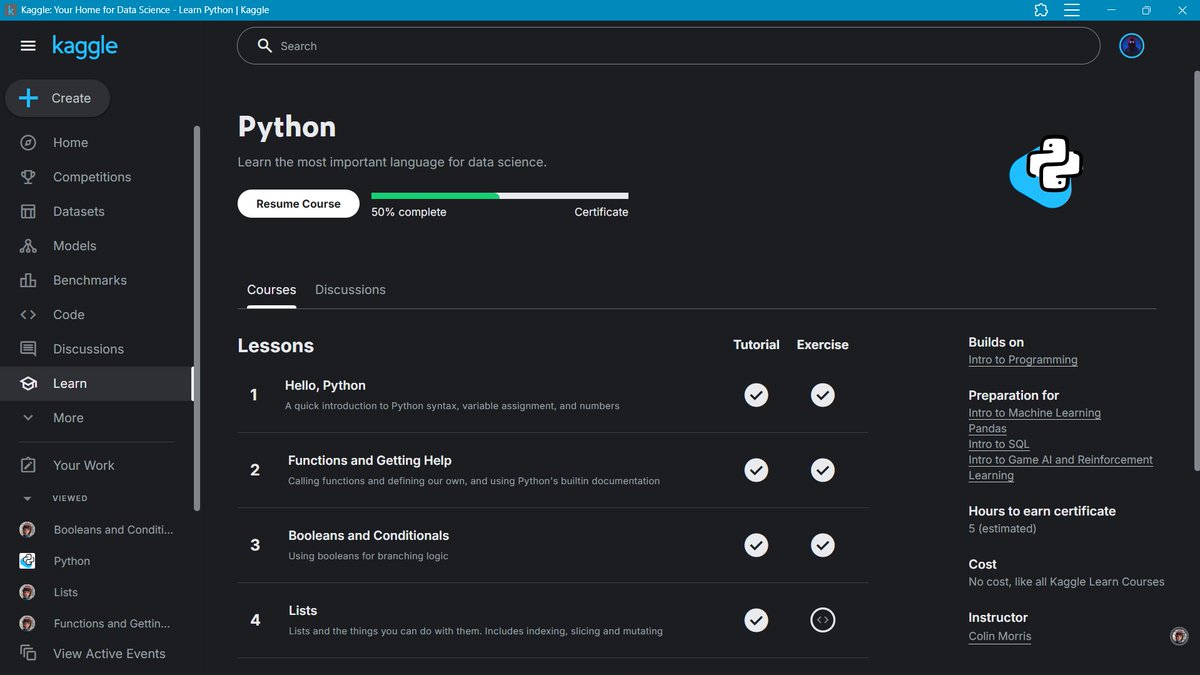
Task: Open the Booleans and Conditionals lesson title
Action: click(x=369, y=536)
